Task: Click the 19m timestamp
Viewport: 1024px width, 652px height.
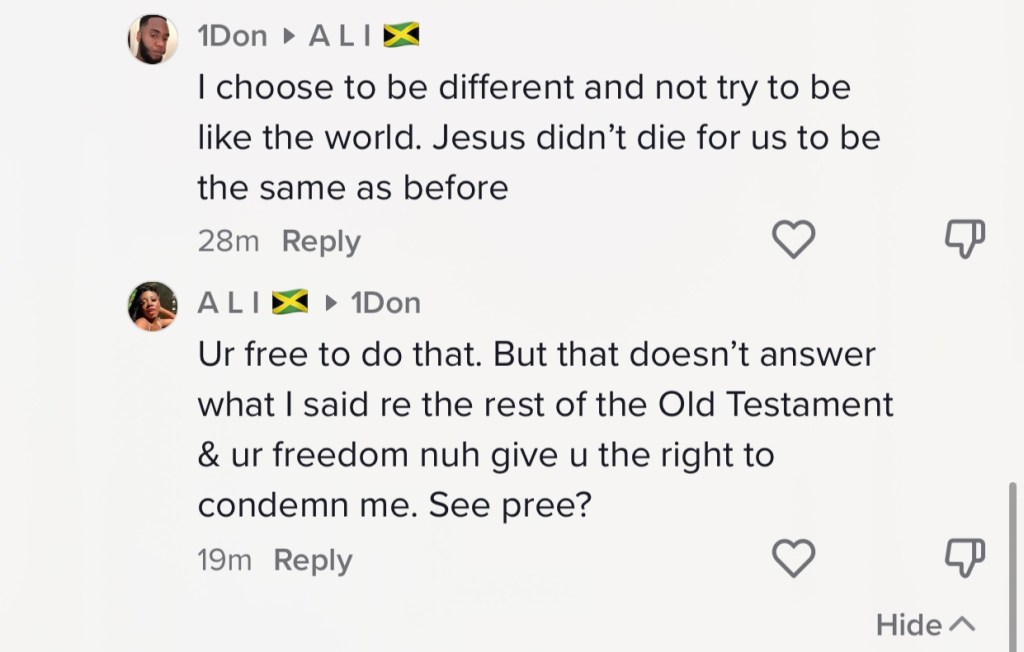Action: click(x=224, y=560)
